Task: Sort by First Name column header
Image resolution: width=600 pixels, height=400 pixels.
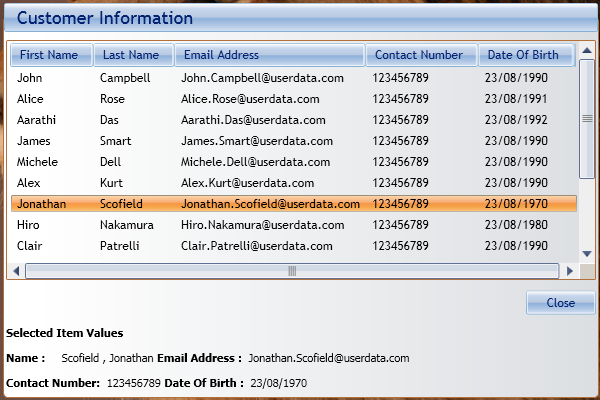Action: pos(51,55)
